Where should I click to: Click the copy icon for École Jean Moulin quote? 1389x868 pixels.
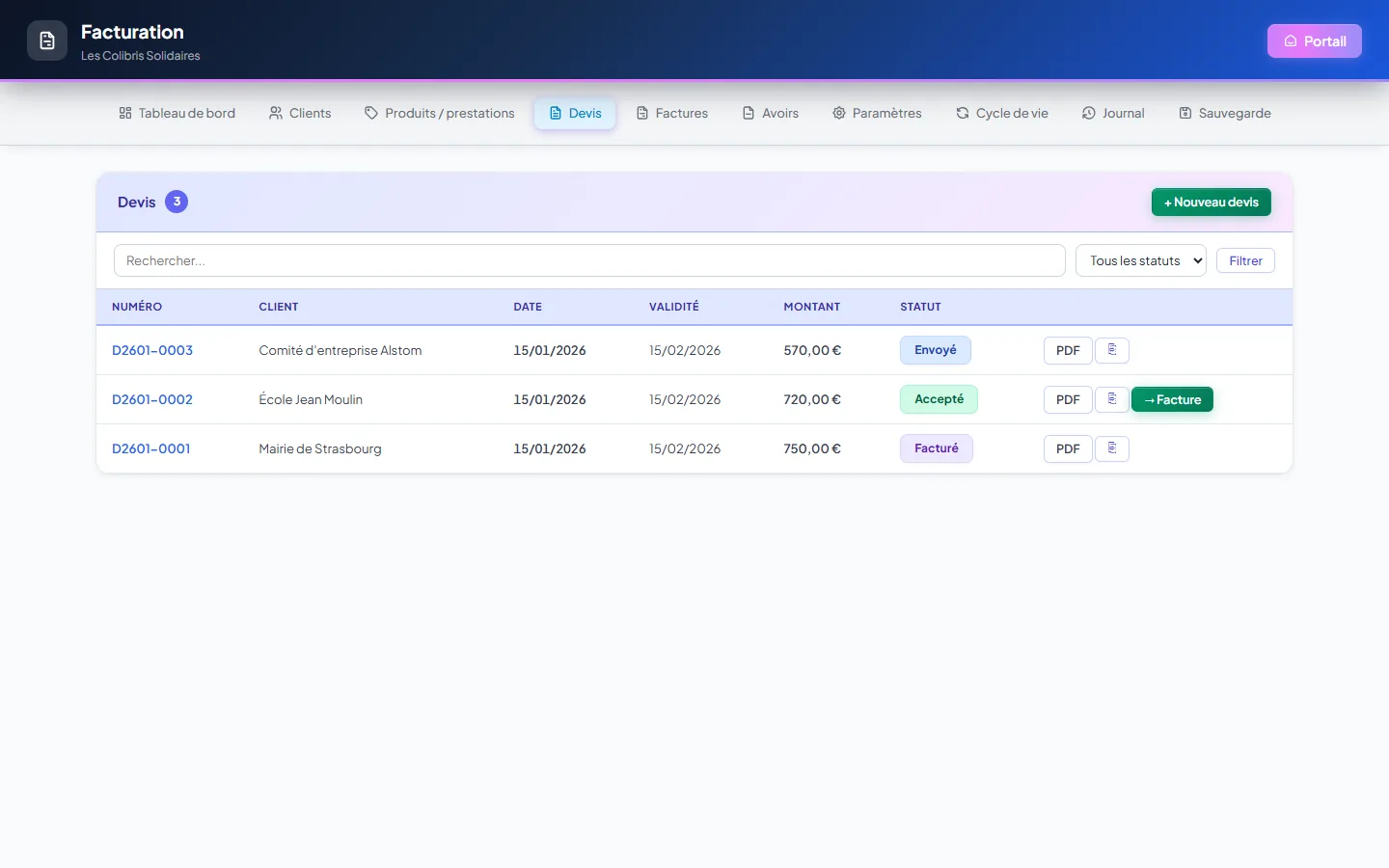coord(1112,399)
